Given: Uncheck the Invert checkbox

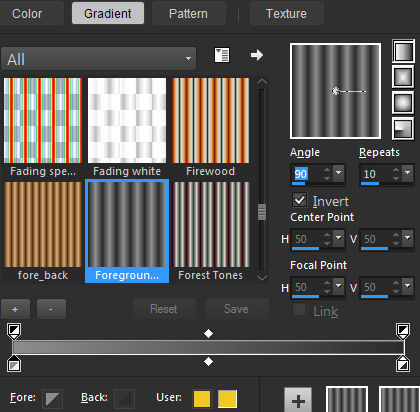Looking at the screenshot, I should tap(299, 200).
